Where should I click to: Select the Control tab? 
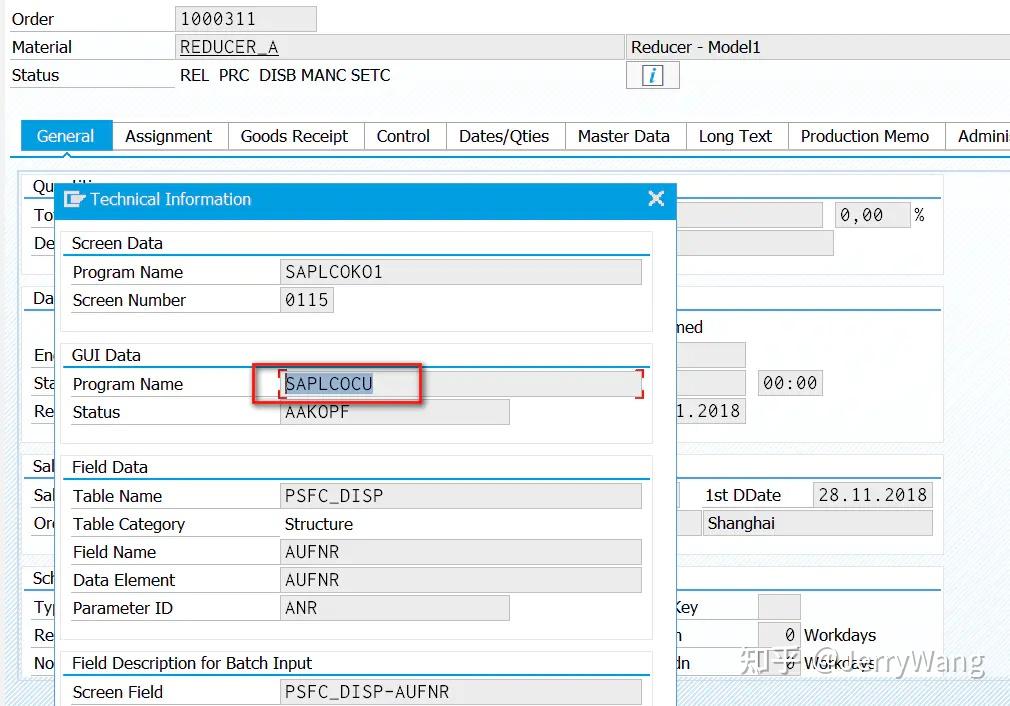404,136
